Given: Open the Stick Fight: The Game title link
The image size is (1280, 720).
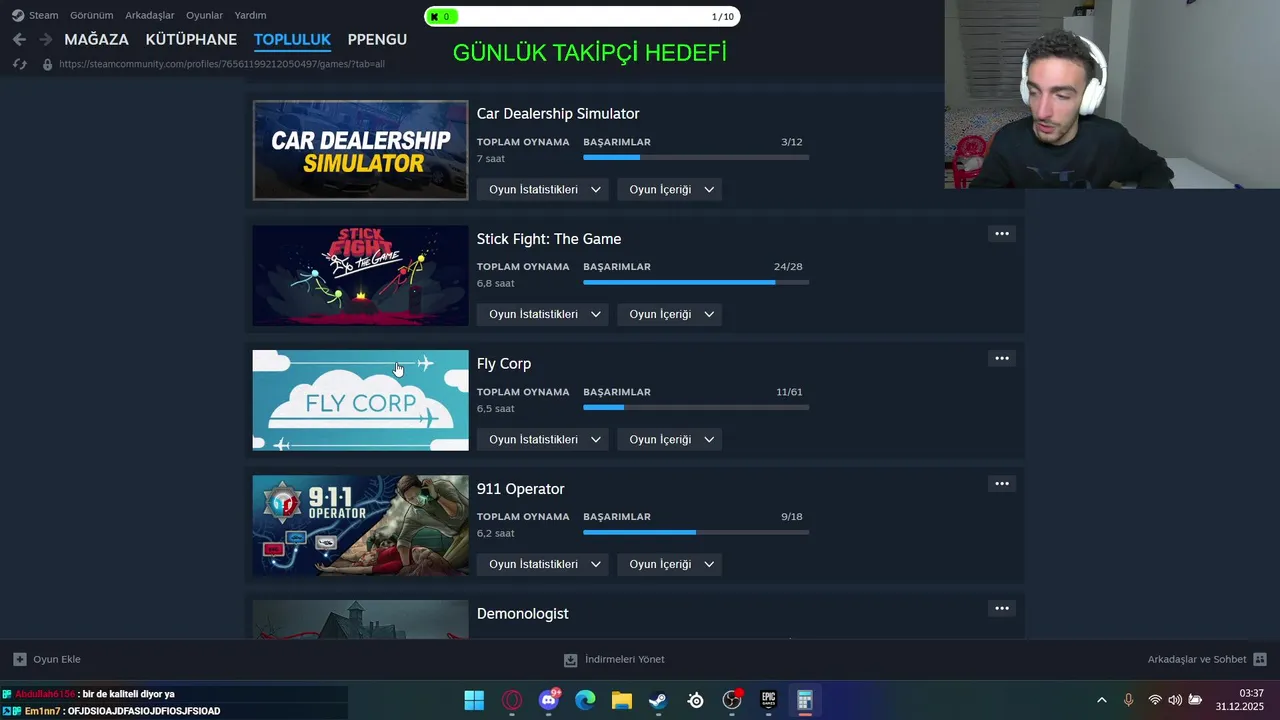Looking at the screenshot, I should (549, 239).
